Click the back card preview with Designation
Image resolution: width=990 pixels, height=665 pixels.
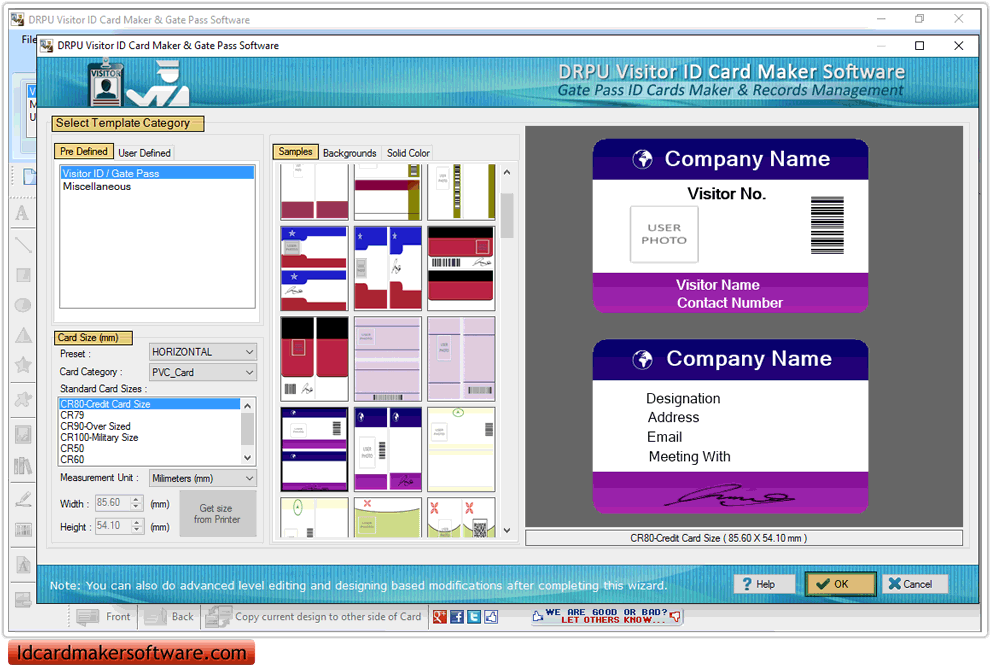click(731, 426)
